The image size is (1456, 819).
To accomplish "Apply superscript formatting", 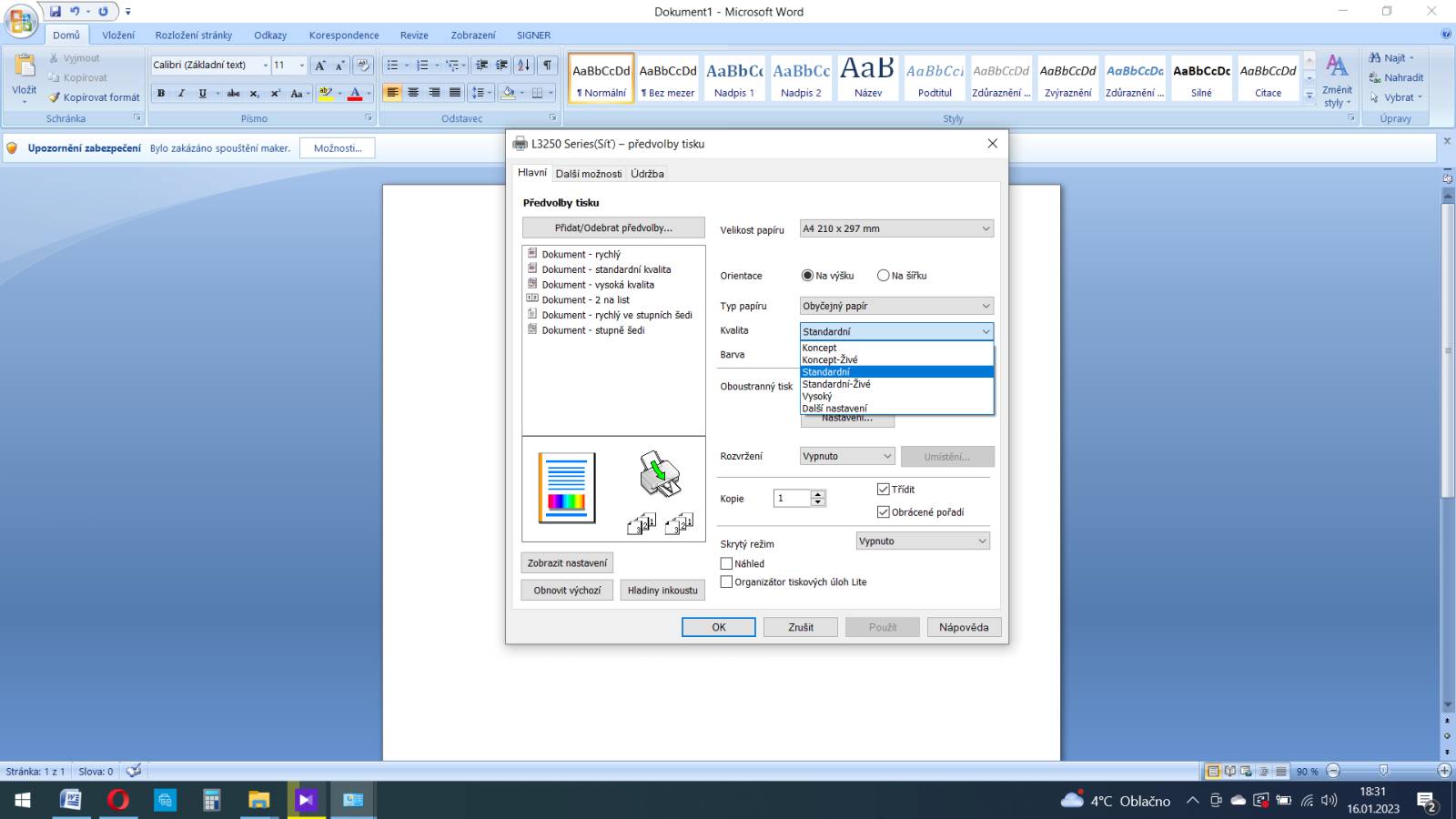I will [276, 93].
